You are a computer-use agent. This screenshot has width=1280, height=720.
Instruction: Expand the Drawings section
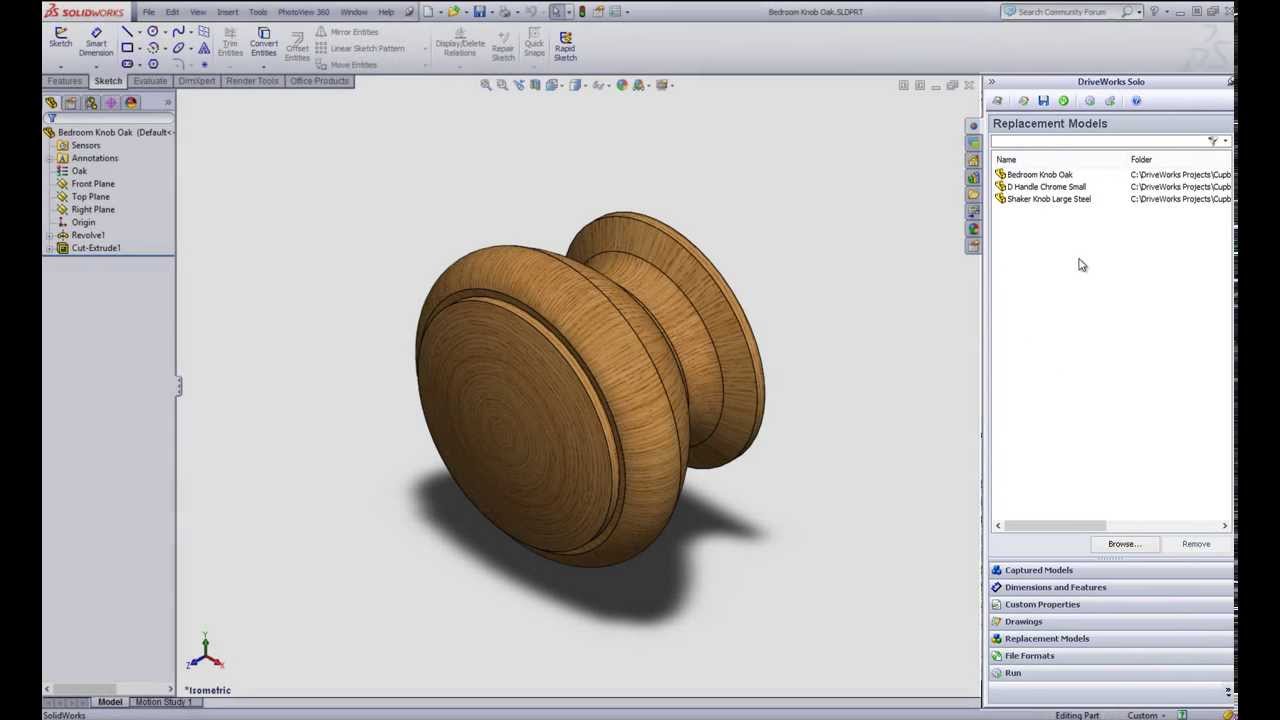1110,621
